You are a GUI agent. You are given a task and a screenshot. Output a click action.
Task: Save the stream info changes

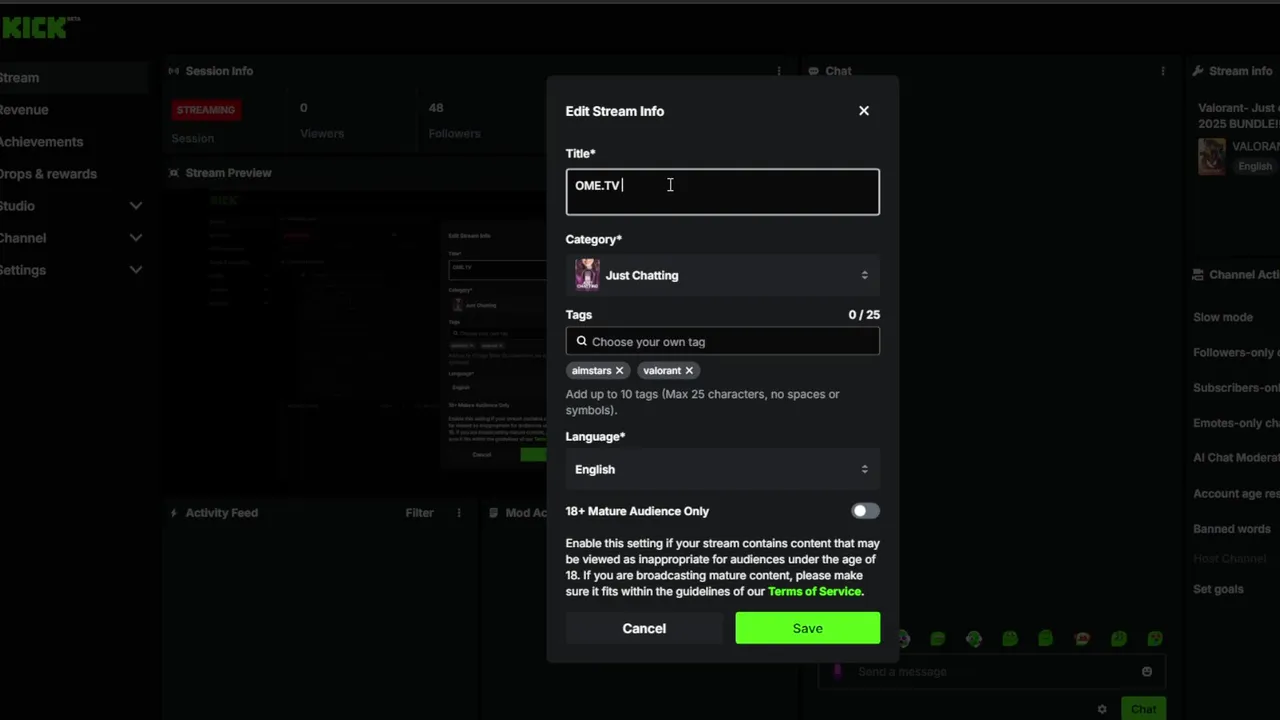click(807, 628)
